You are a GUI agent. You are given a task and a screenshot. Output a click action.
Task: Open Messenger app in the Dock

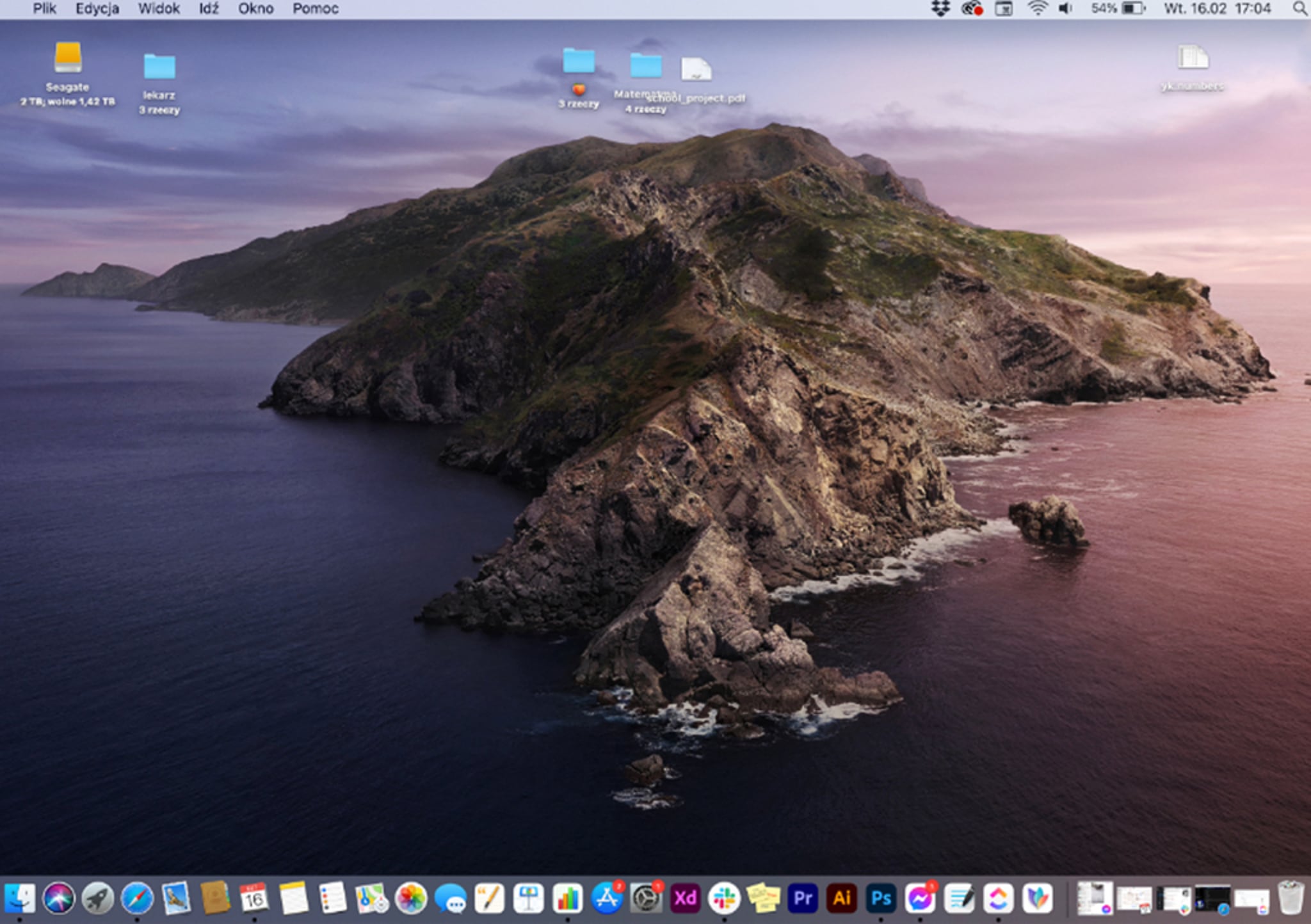[920, 898]
